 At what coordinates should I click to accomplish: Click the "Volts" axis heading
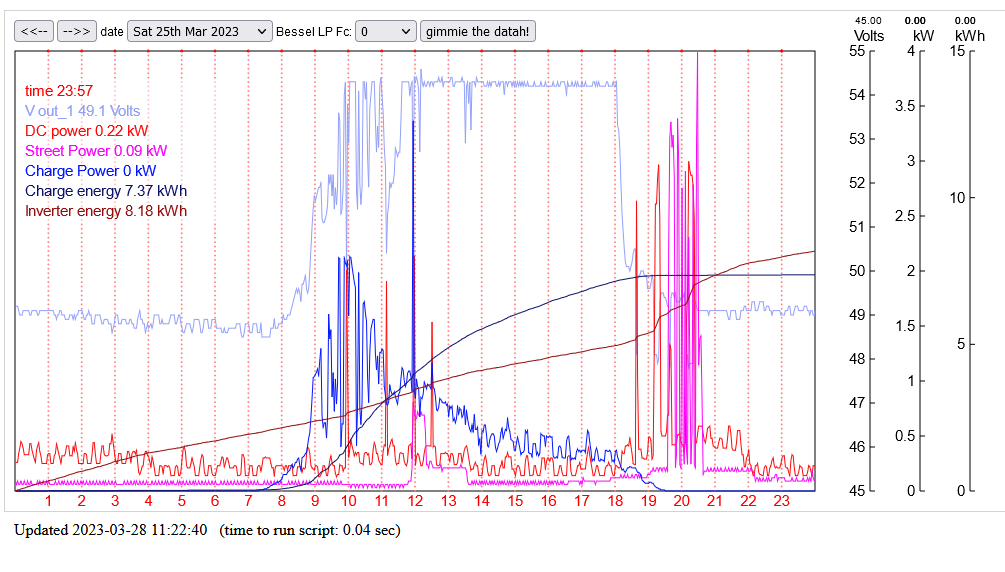[868, 36]
